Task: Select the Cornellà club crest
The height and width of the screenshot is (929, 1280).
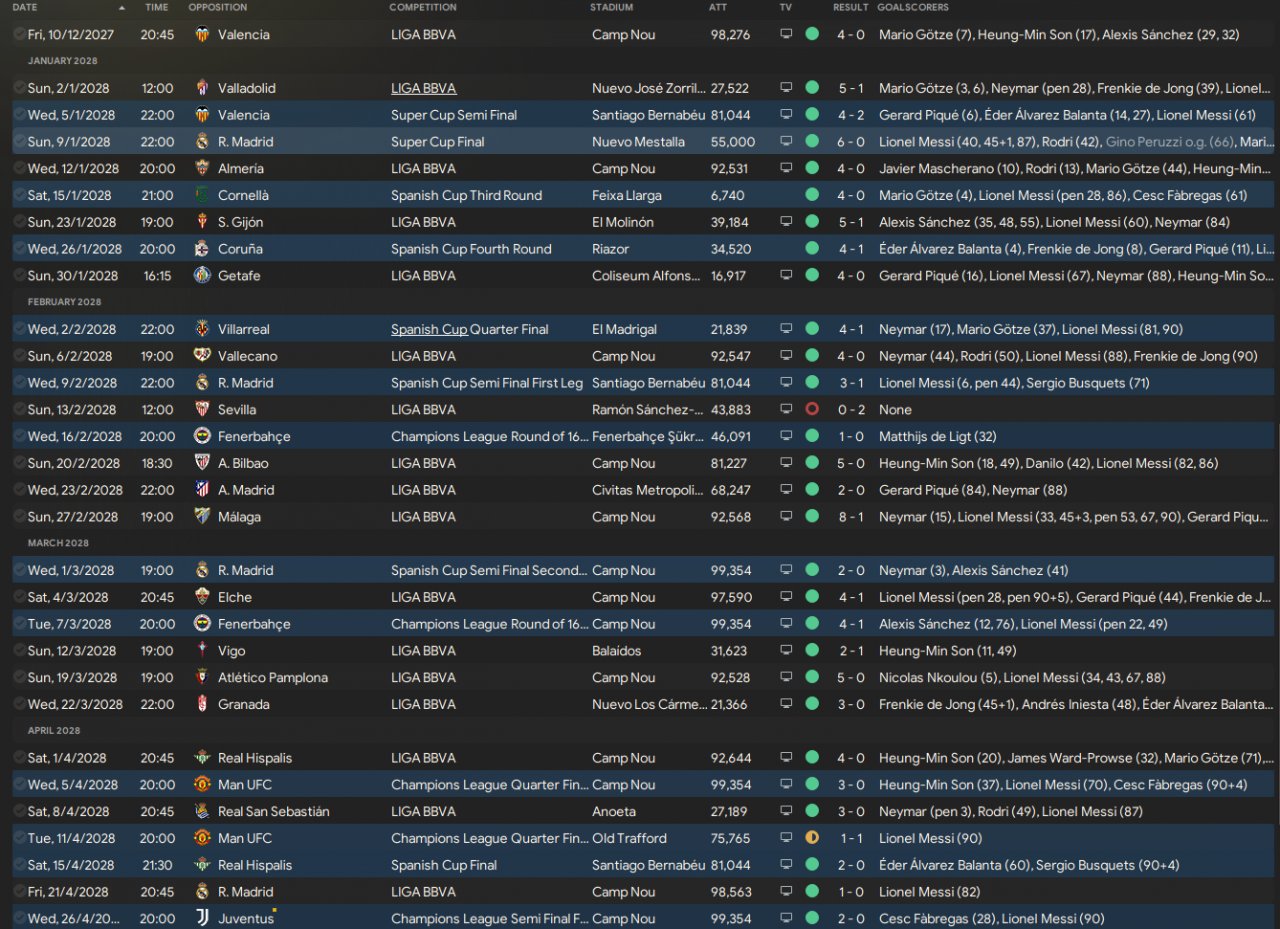Action: 202,195
